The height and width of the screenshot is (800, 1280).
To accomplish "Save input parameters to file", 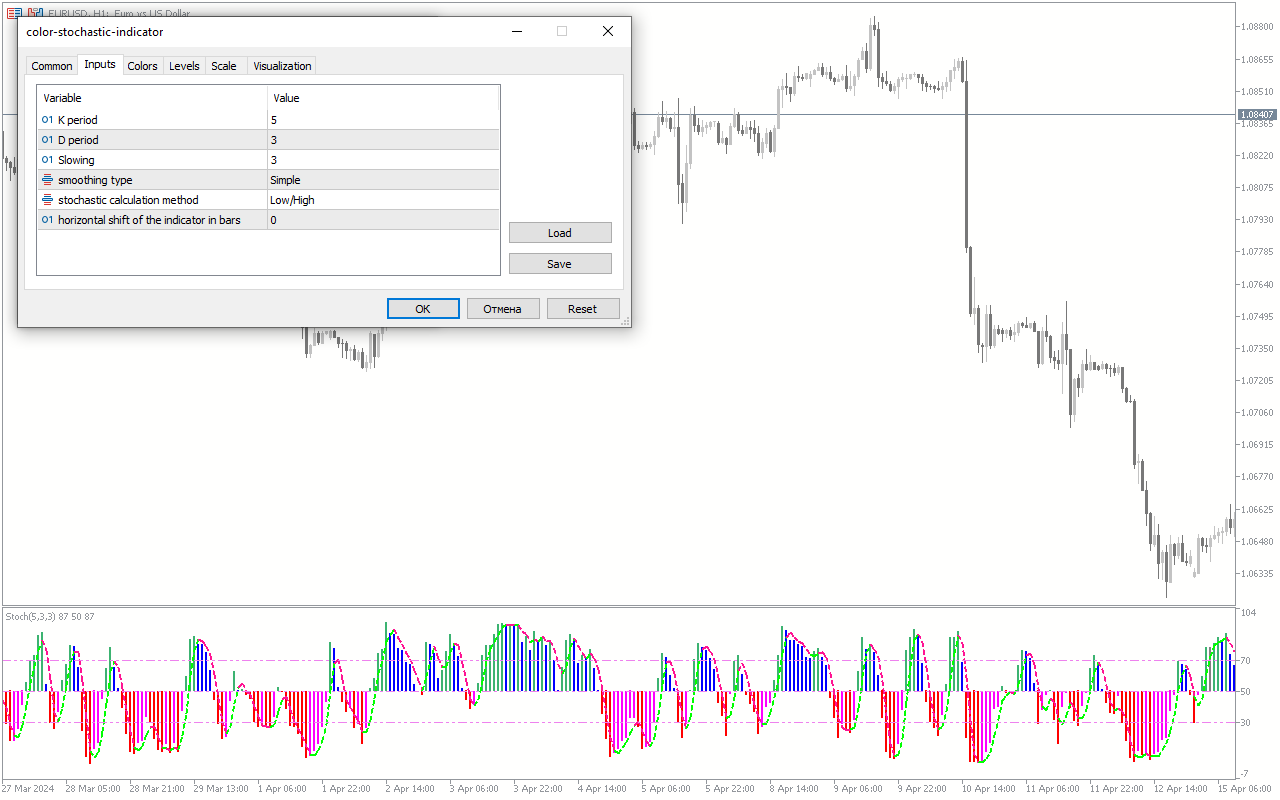I will 560,264.
